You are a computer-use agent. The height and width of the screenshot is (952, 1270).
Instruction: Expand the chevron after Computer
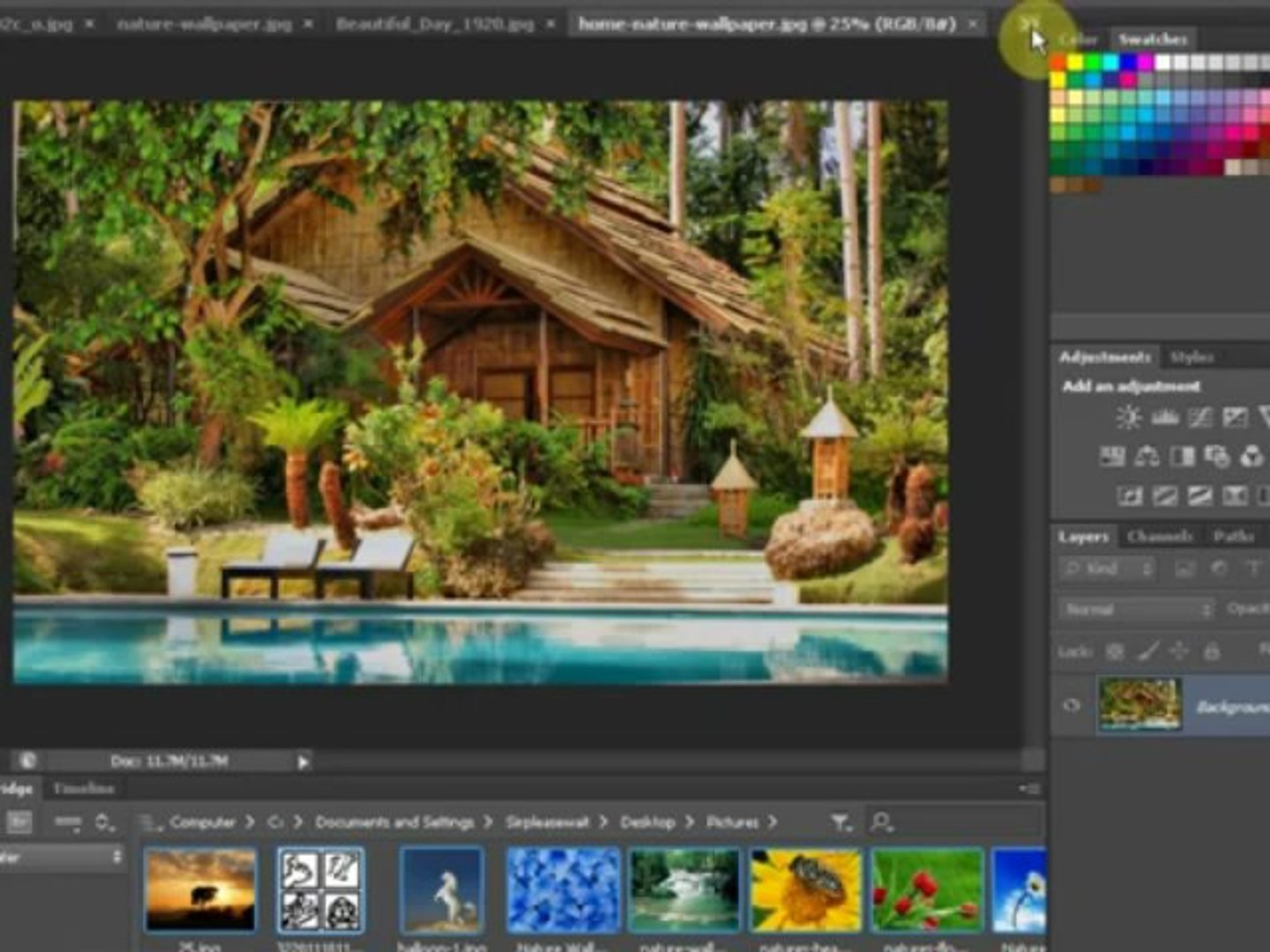(250, 822)
